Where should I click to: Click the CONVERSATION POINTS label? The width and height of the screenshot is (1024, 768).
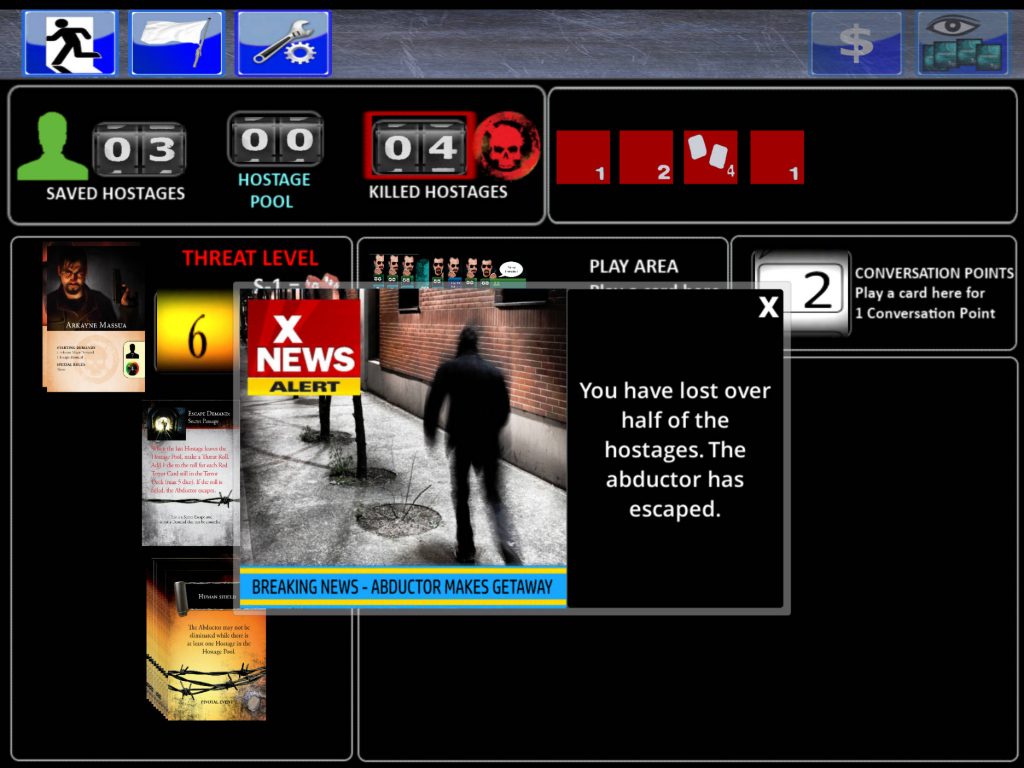point(934,273)
